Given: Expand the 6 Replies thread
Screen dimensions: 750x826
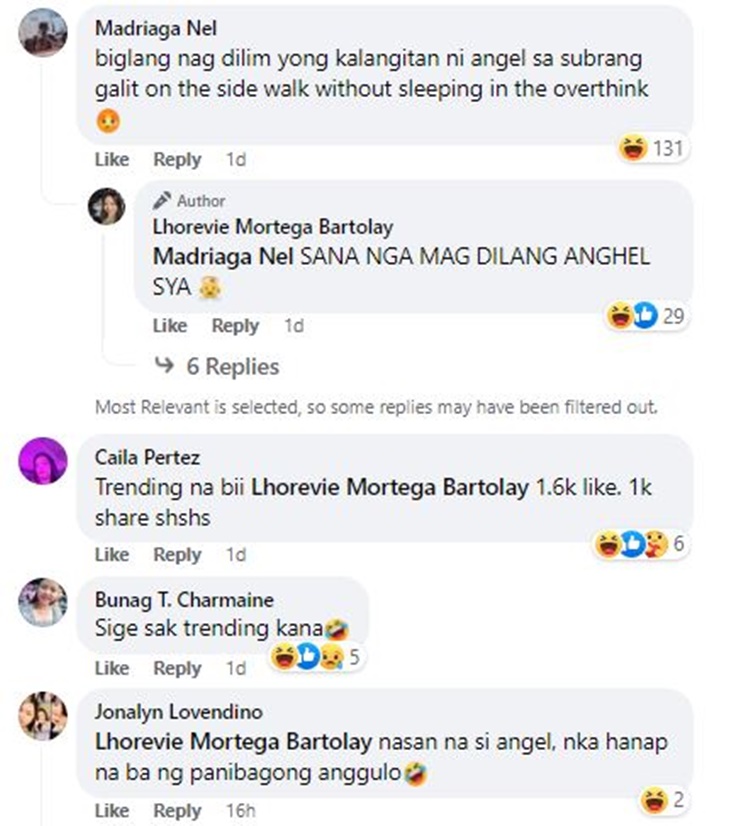Looking at the screenshot, I should point(216,366).
